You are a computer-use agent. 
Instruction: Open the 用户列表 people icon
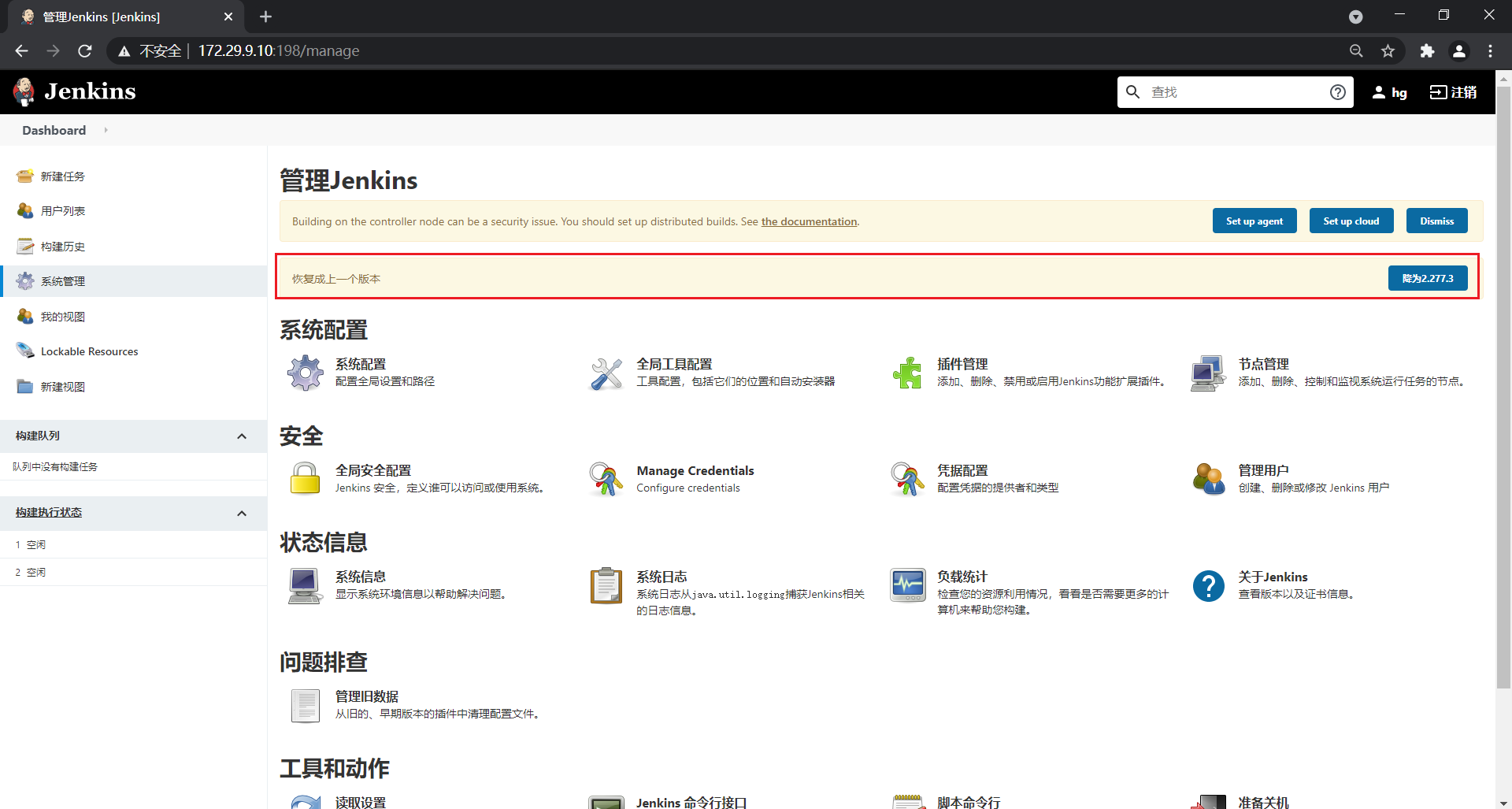[x=25, y=210]
